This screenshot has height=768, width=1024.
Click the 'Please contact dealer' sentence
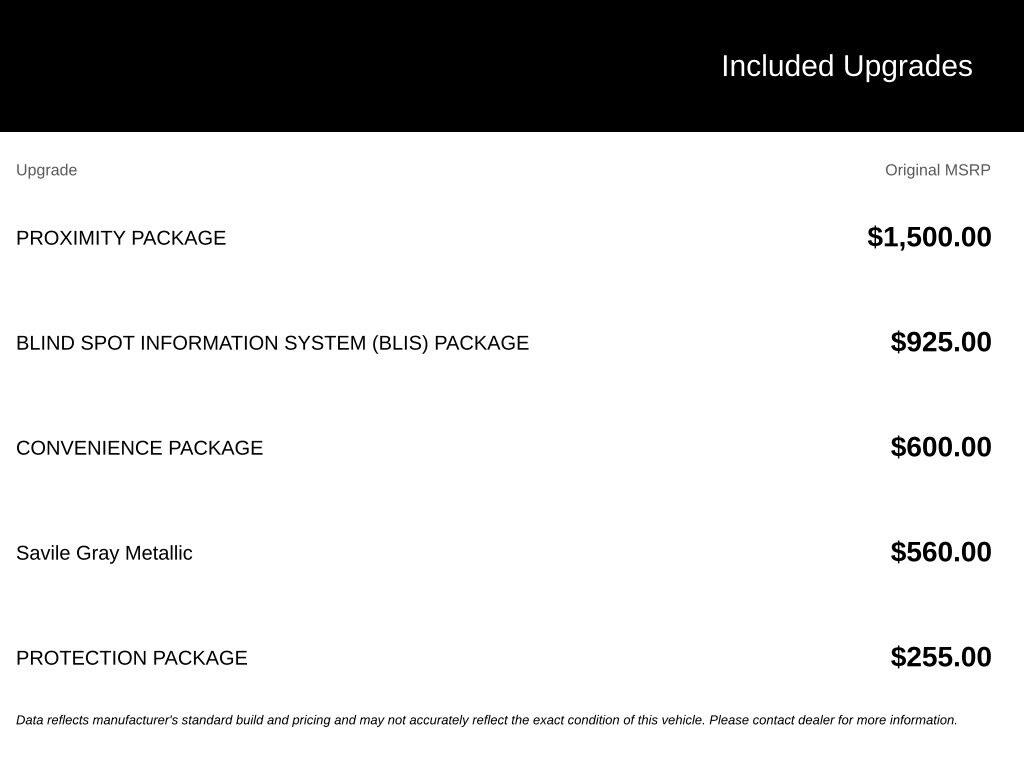tap(833, 720)
